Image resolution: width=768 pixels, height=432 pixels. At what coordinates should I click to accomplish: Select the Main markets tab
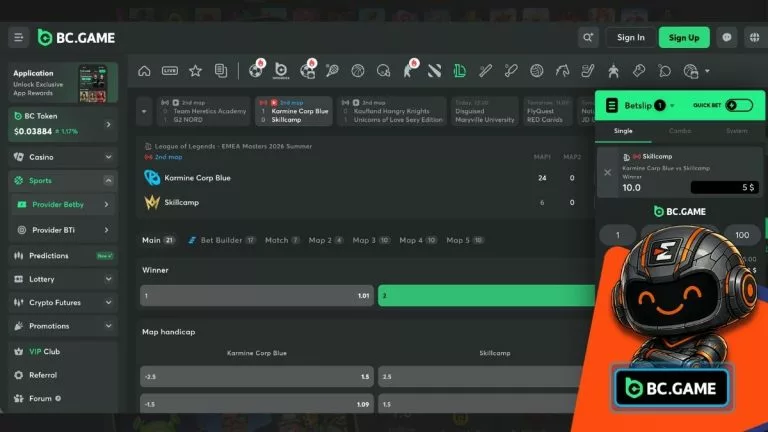(158, 240)
